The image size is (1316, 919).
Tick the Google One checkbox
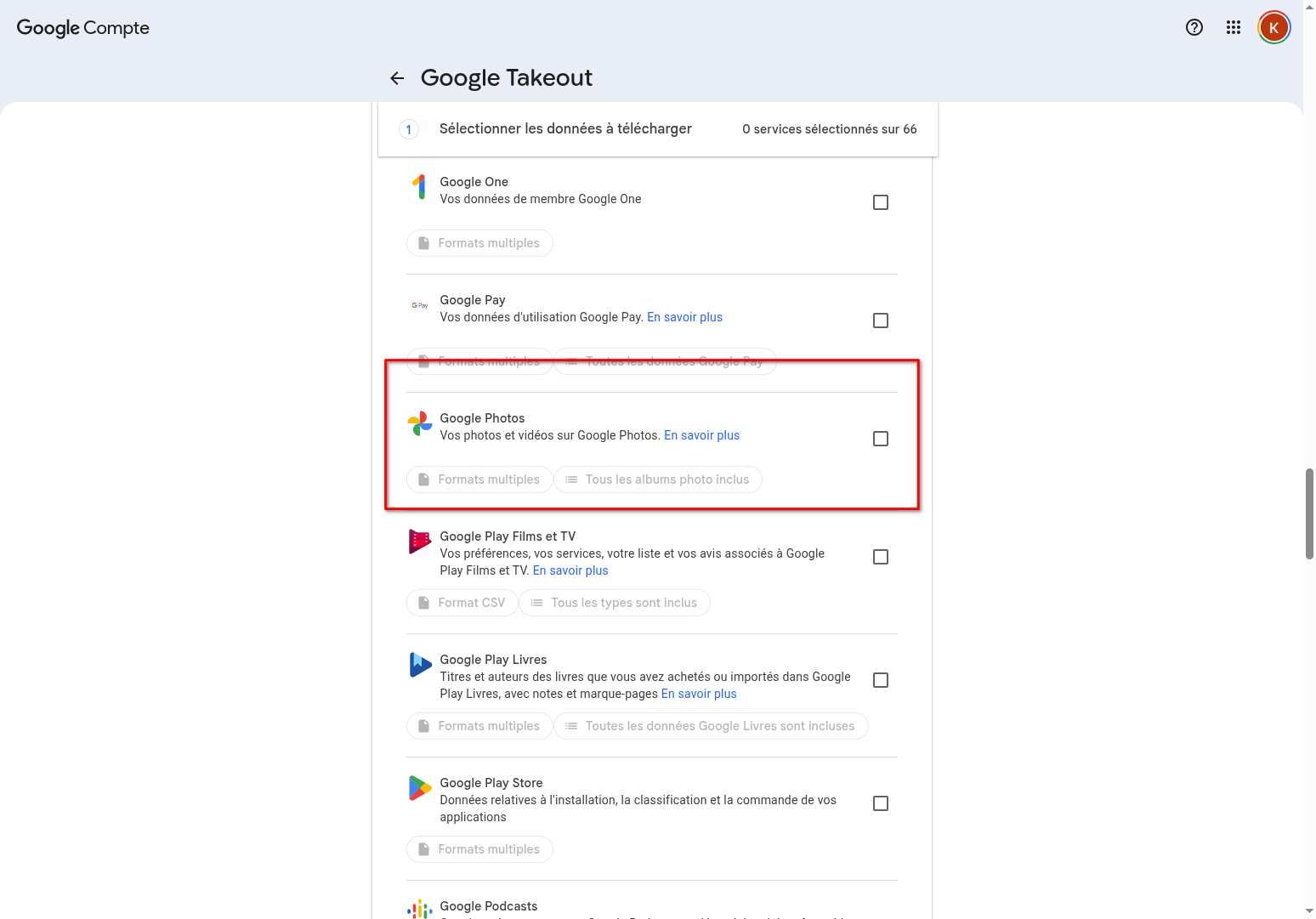(x=881, y=202)
